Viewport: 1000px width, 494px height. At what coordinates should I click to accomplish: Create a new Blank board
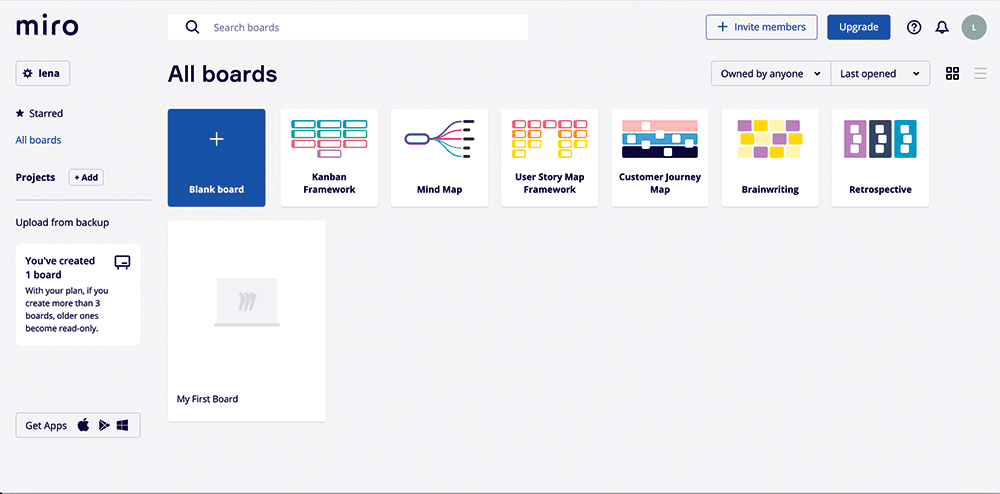216,158
